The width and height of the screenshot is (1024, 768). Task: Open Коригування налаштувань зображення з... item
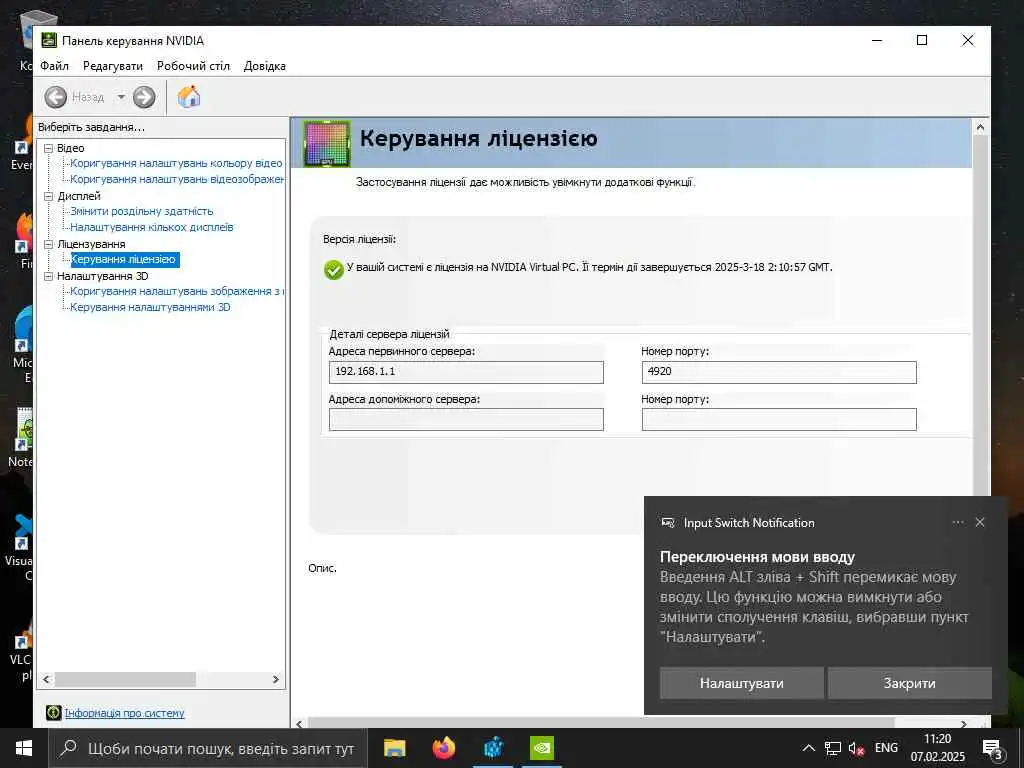click(177, 291)
